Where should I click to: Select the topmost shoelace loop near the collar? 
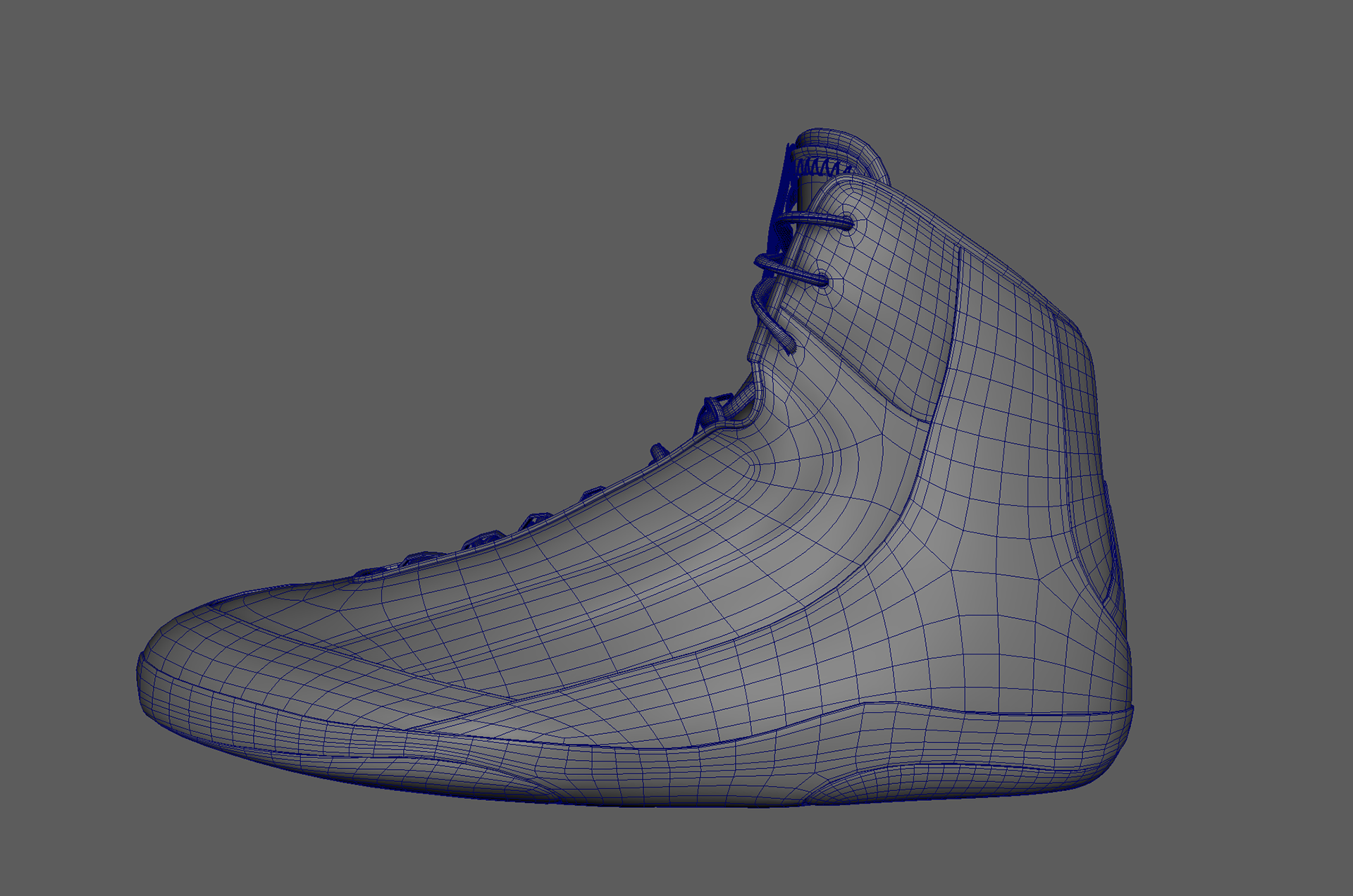point(817,220)
